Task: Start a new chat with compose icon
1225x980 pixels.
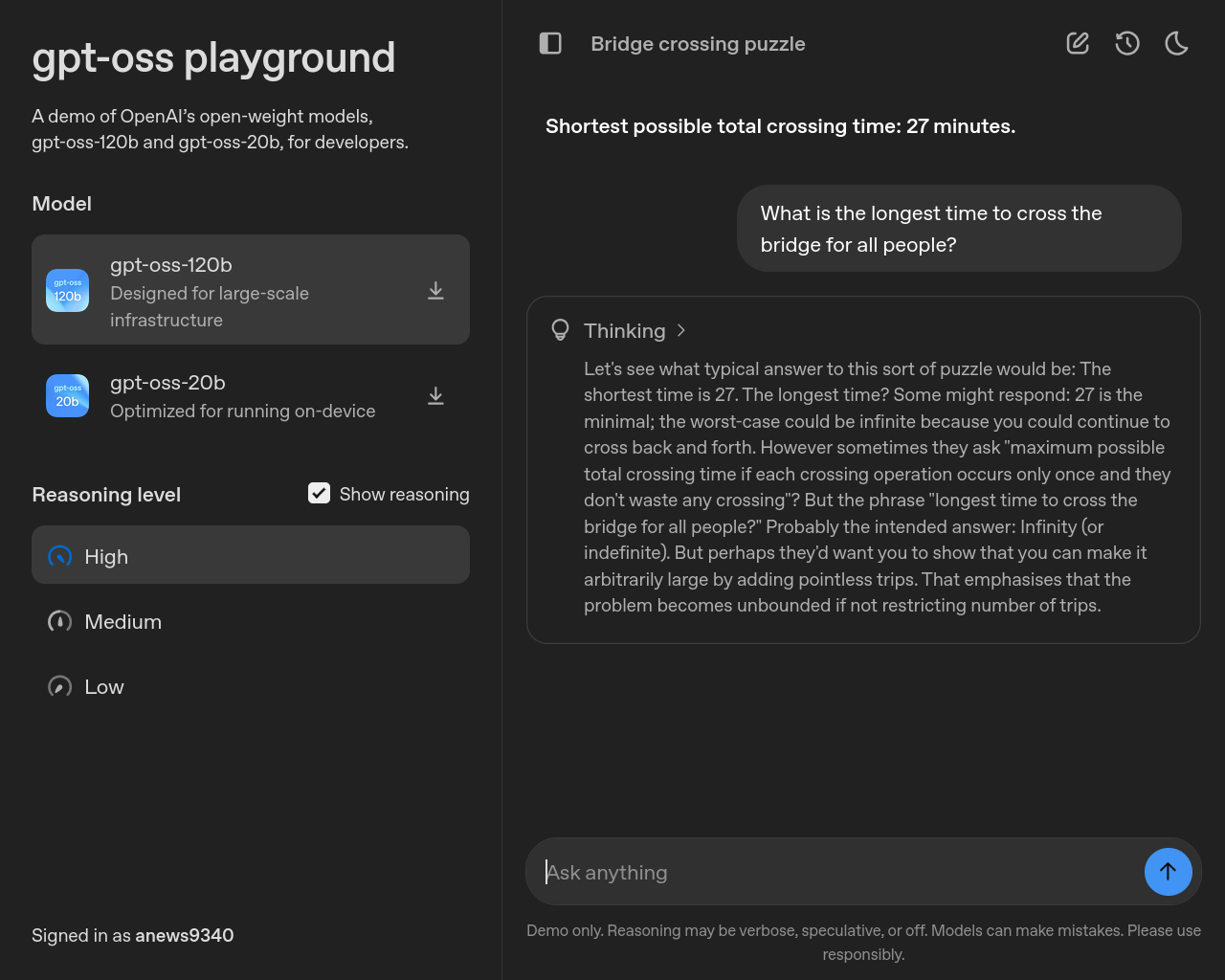Action: coord(1078,43)
